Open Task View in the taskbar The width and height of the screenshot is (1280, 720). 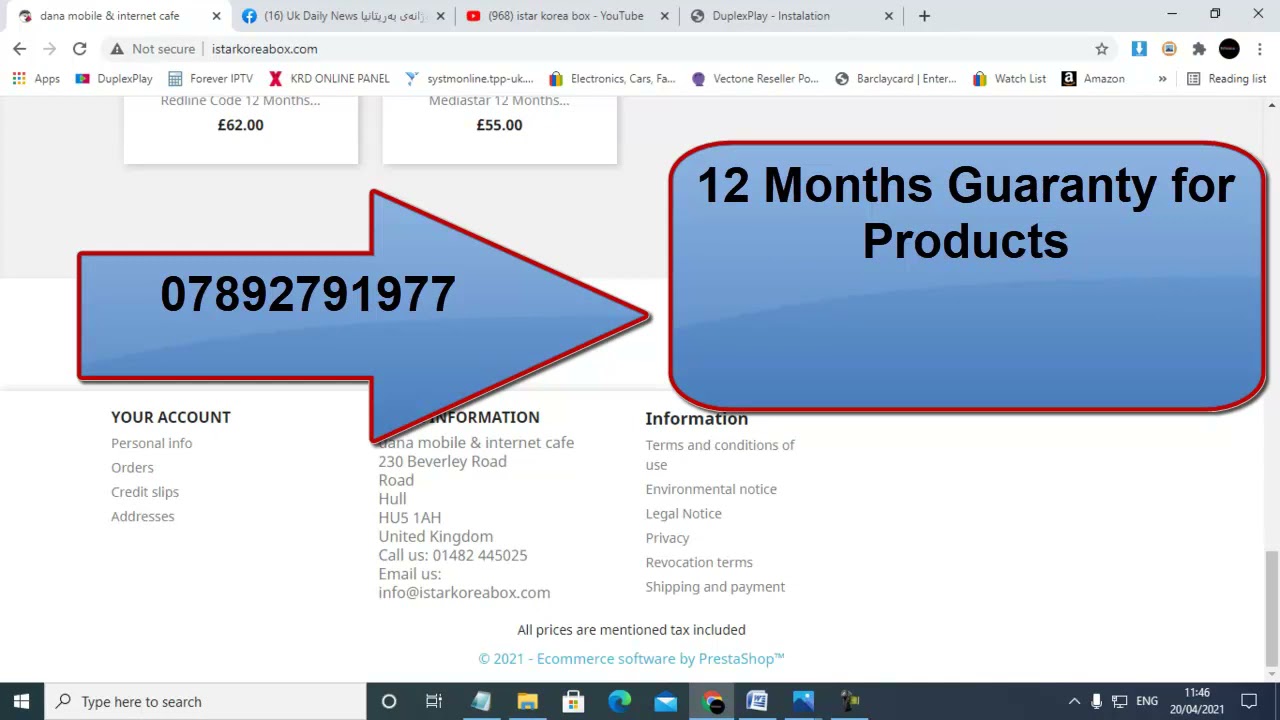click(434, 701)
